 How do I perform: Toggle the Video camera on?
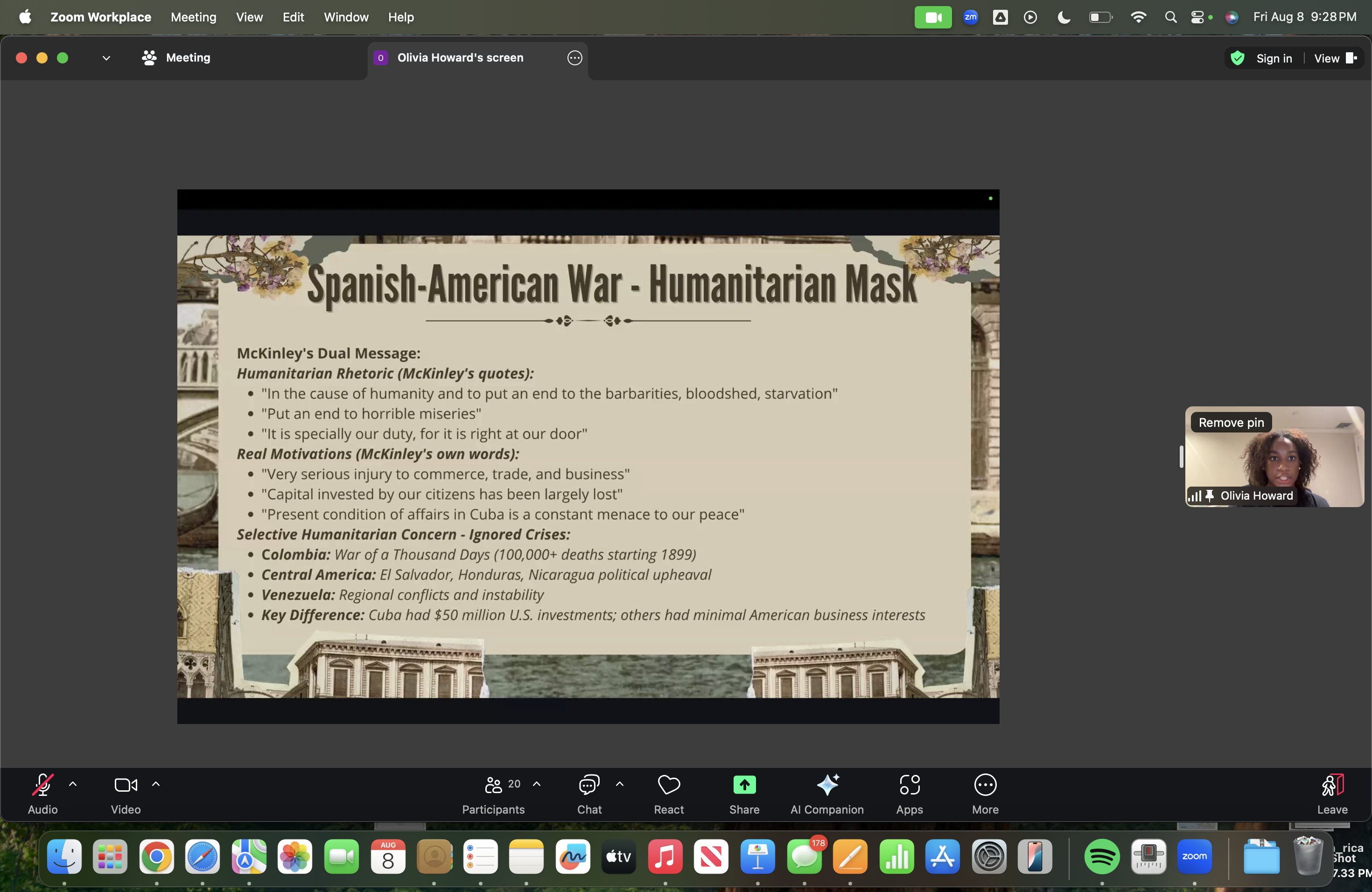(126, 793)
